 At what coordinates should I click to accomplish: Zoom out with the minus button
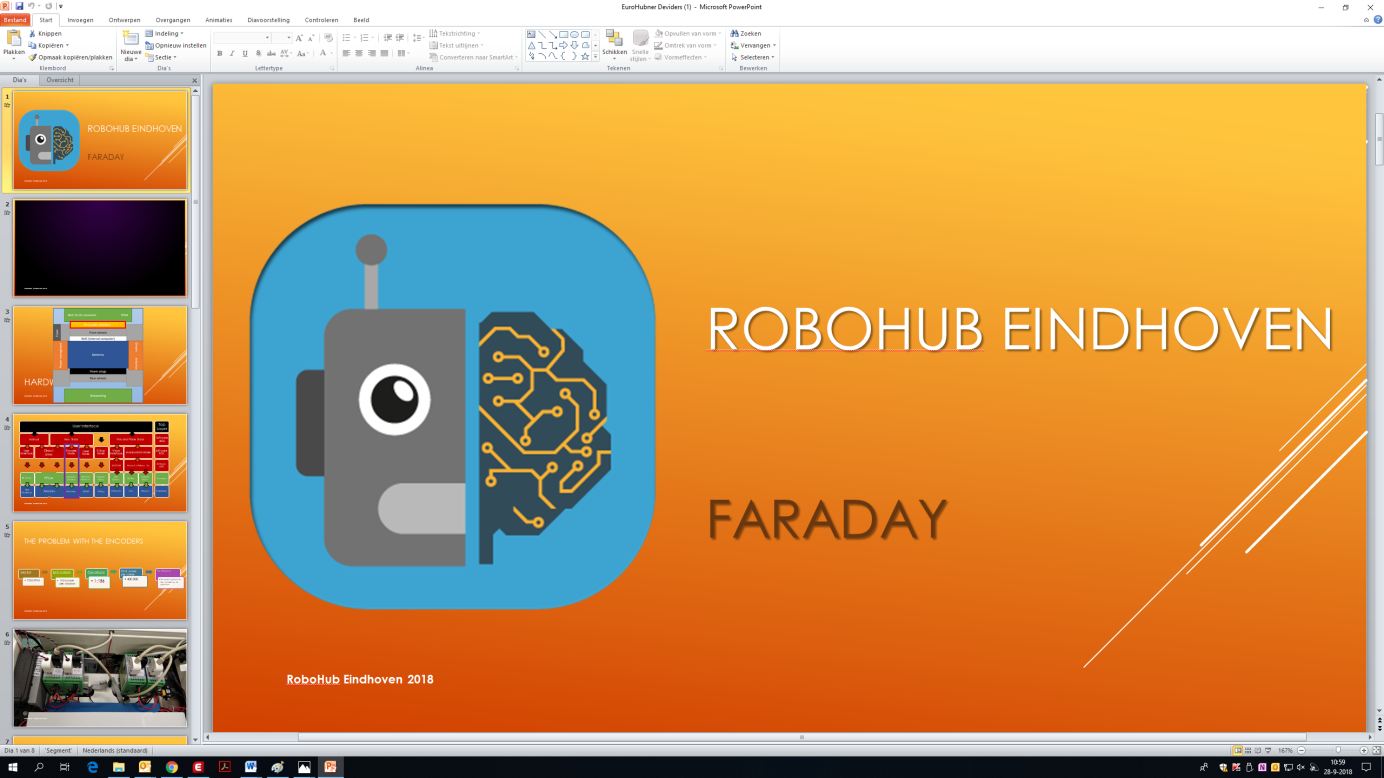click(x=1302, y=750)
